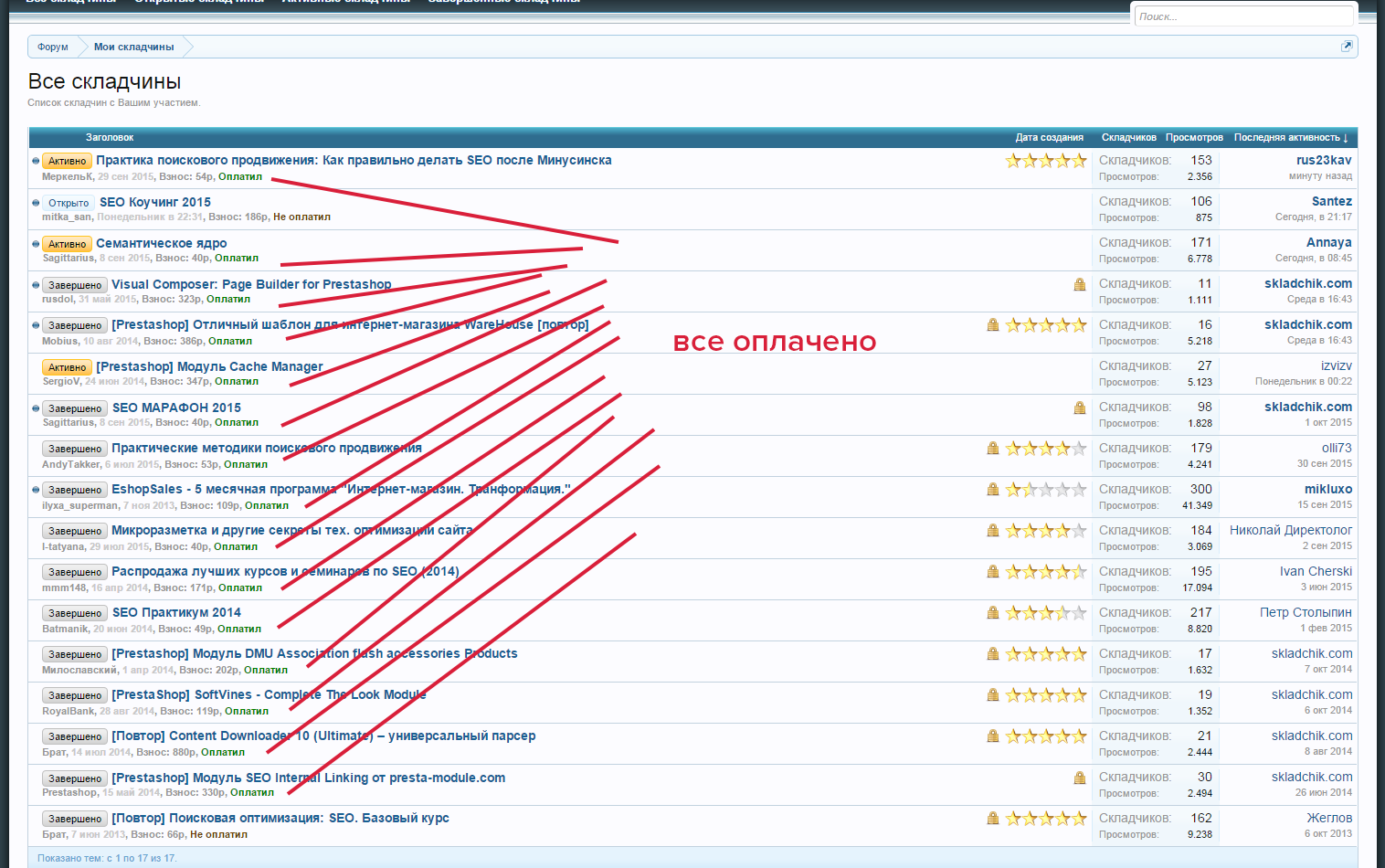Go to Форум breadcrumb
1385x868 pixels.
pos(53,47)
